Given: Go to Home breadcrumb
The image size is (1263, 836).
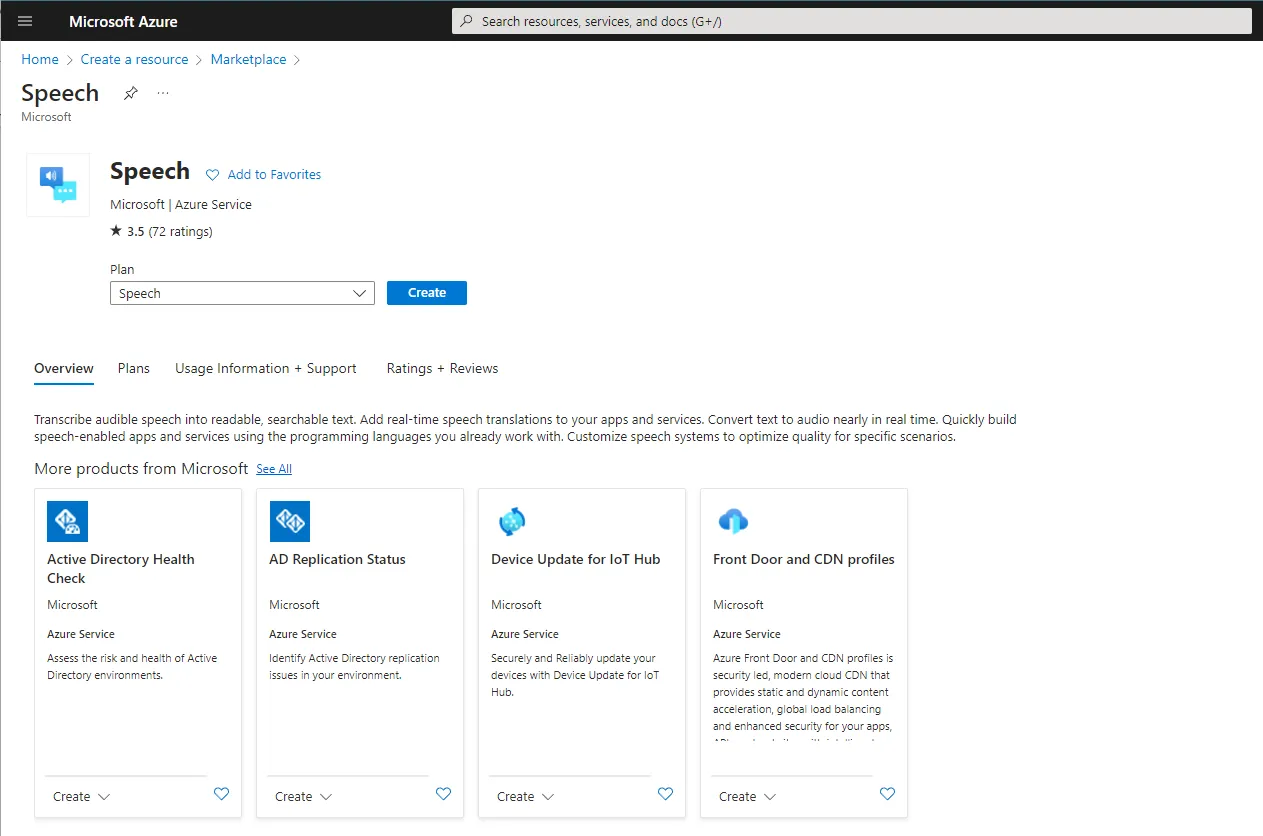Looking at the screenshot, I should click(40, 59).
